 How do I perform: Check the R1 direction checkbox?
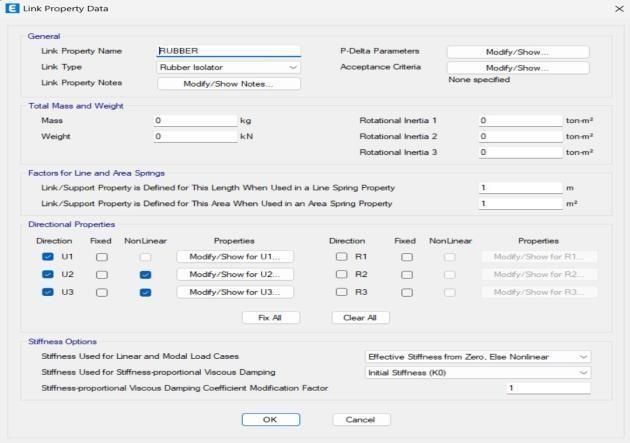341,257
